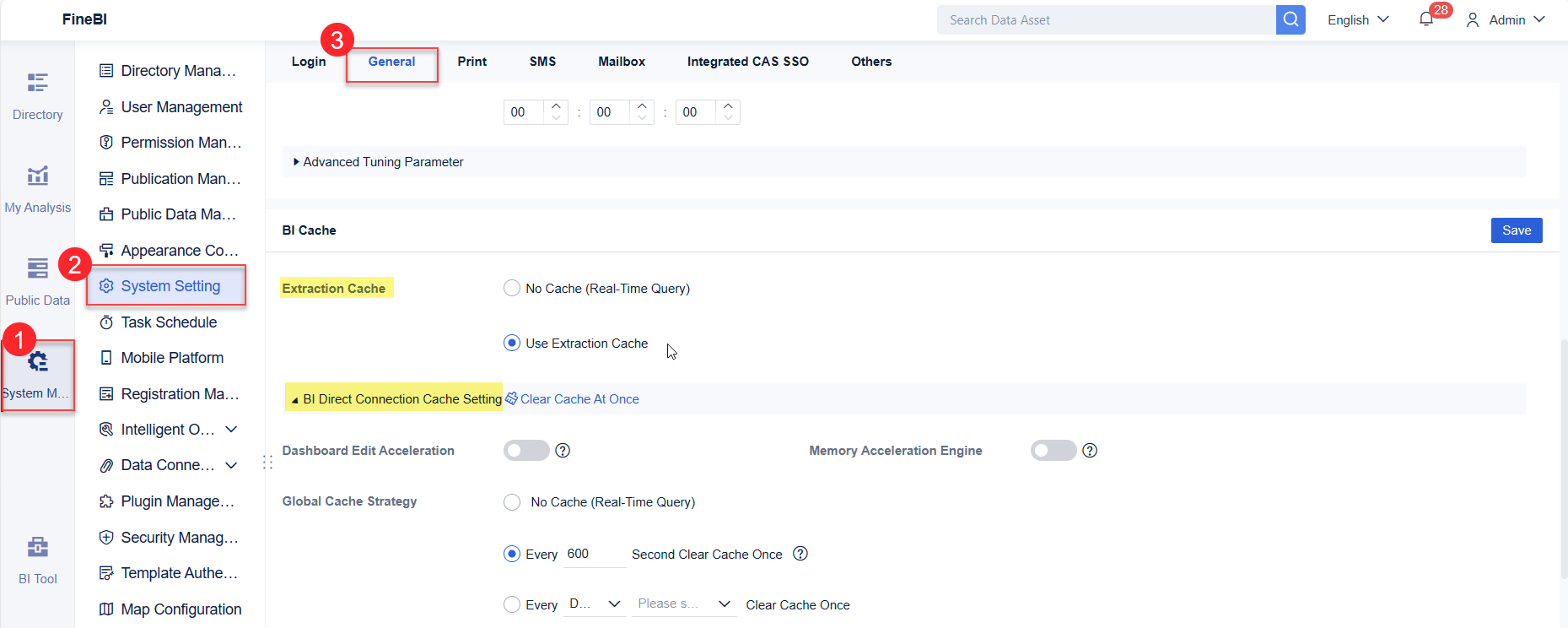
Task: Open the 'Please s…' time dropdown
Action: point(684,604)
